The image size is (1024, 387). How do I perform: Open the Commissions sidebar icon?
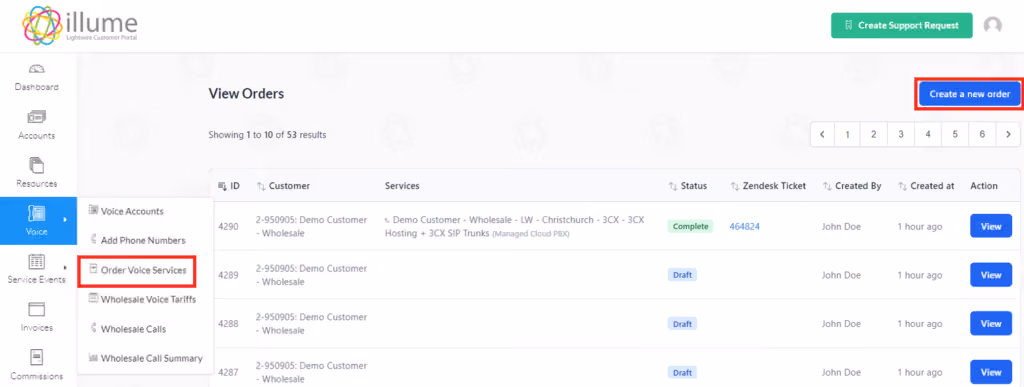37,357
